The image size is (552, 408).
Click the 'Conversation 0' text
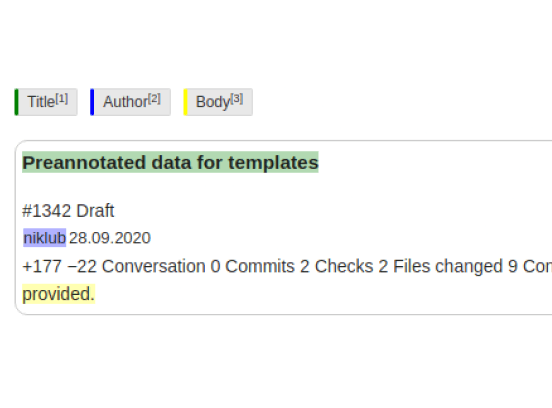(161, 266)
